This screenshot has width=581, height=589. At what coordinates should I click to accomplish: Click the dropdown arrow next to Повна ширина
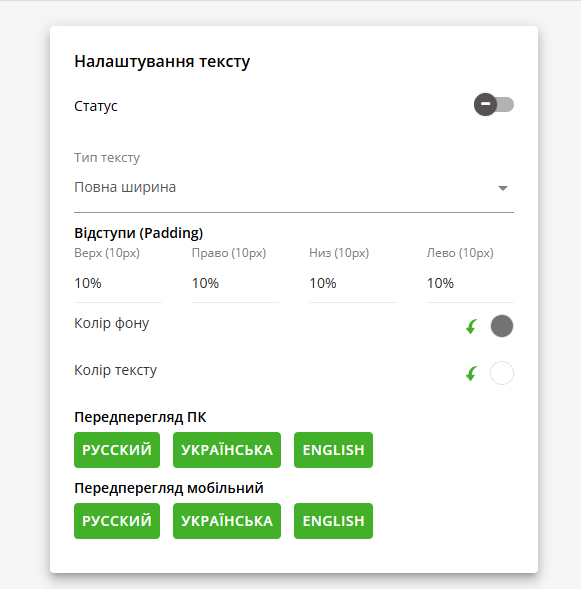coord(503,188)
